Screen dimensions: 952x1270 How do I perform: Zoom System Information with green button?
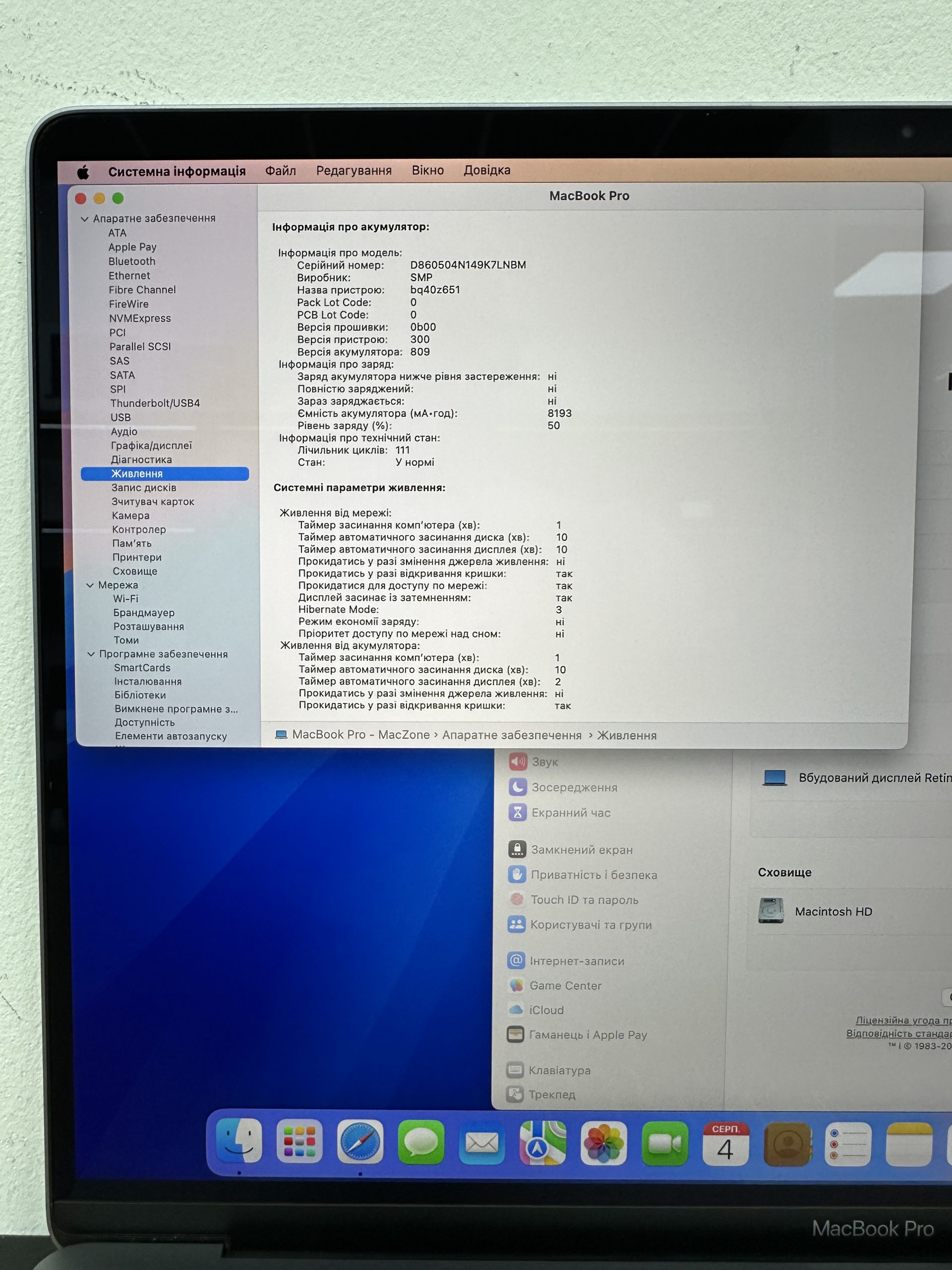pyautogui.click(x=118, y=198)
